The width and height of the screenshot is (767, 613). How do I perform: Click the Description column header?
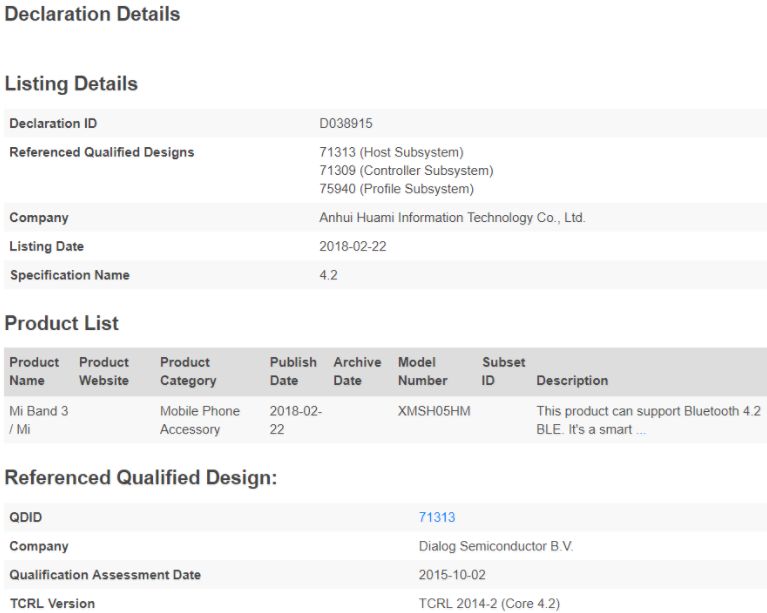pos(572,380)
